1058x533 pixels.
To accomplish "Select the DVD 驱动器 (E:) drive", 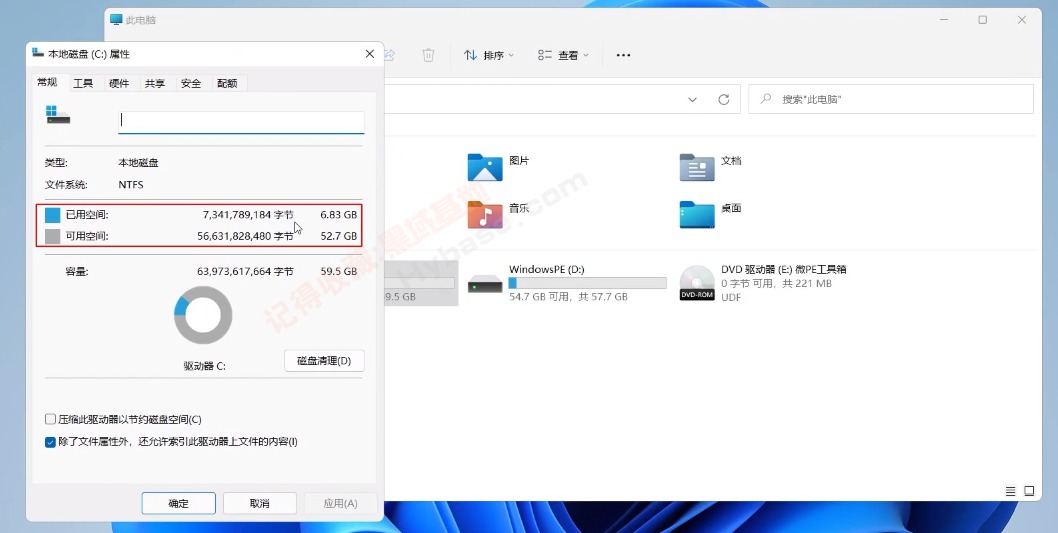I will pos(762,283).
